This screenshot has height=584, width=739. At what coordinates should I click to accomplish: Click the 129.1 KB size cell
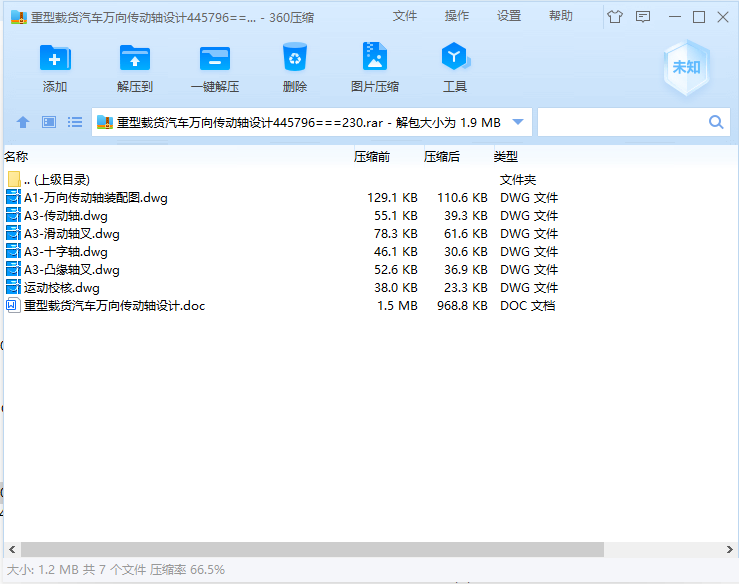392,197
